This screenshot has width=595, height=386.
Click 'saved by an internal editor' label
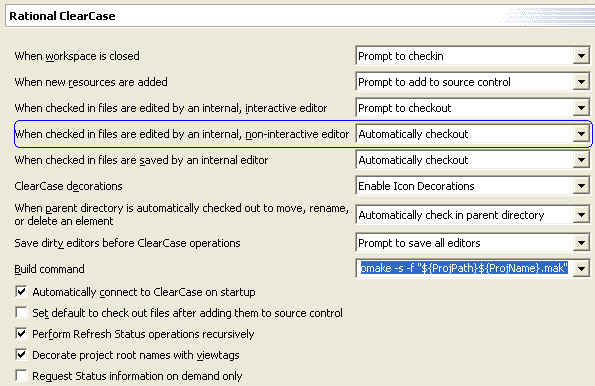coord(141,160)
